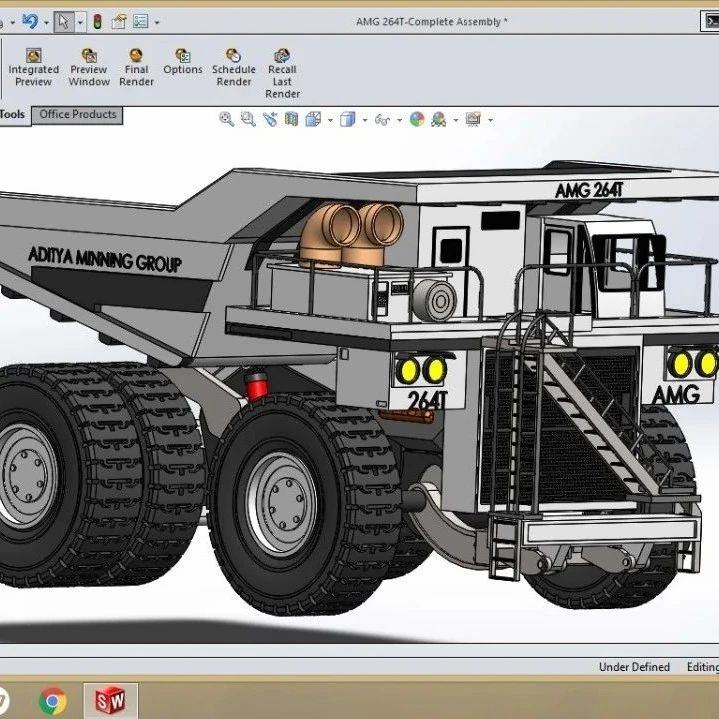Open PhotoView render Options
The width and height of the screenshot is (719, 719).
183,62
